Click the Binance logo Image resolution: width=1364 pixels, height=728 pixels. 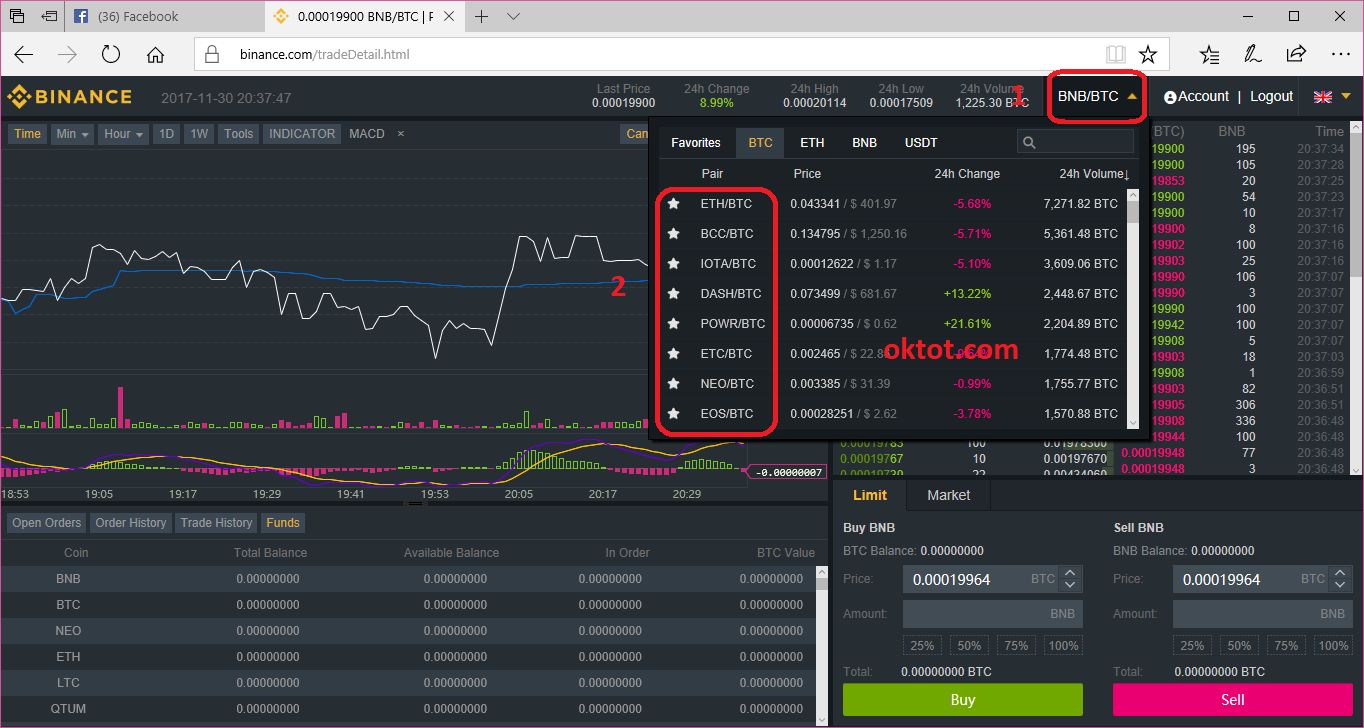[x=70, y=97]
